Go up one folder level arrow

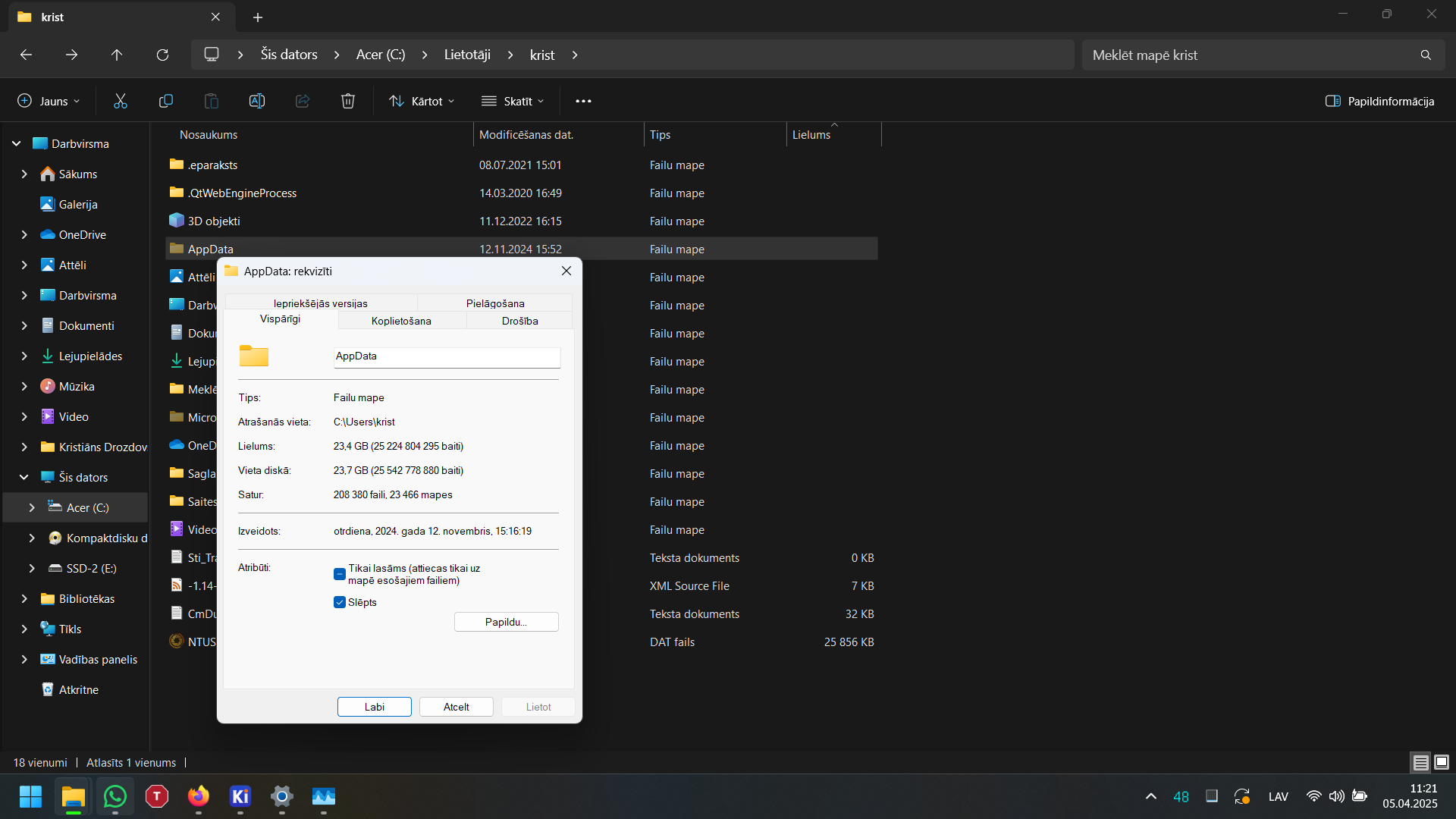click(x=117, y=55)
